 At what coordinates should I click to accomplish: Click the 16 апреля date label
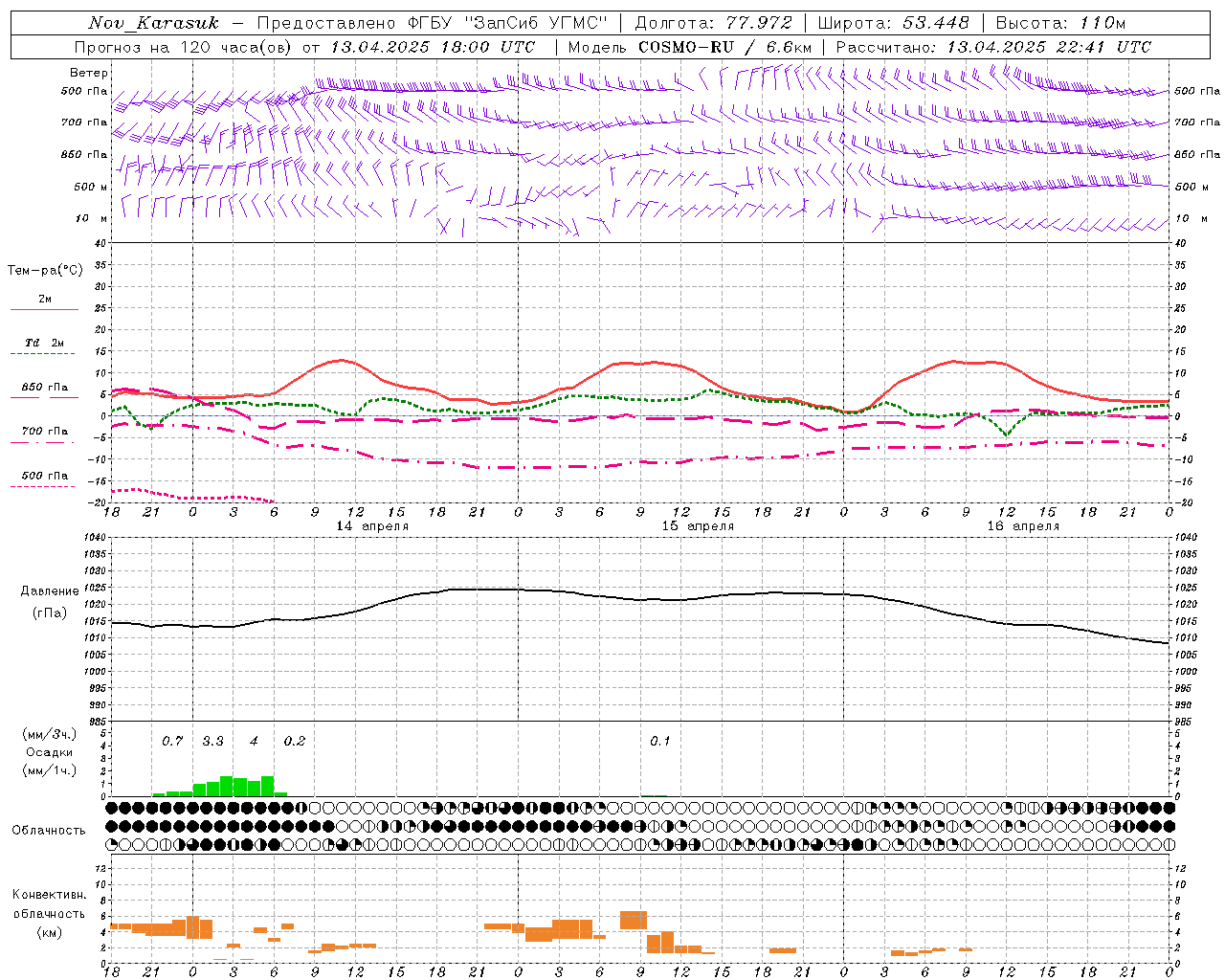(x=1023, y=526)
